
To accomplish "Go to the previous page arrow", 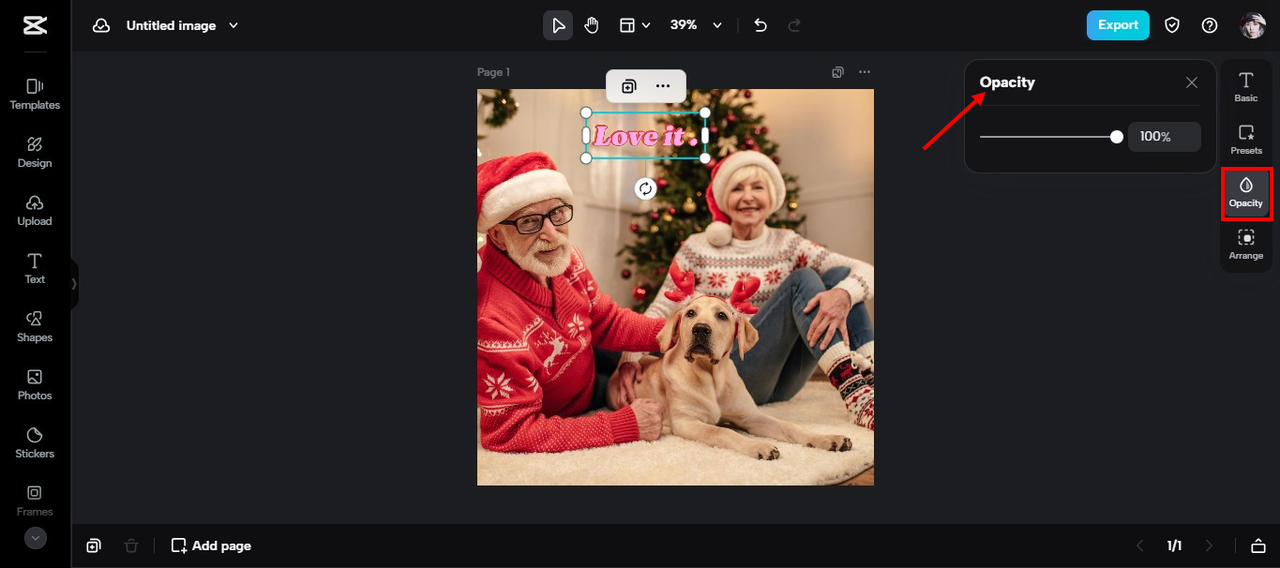I will coord(1140,546).
